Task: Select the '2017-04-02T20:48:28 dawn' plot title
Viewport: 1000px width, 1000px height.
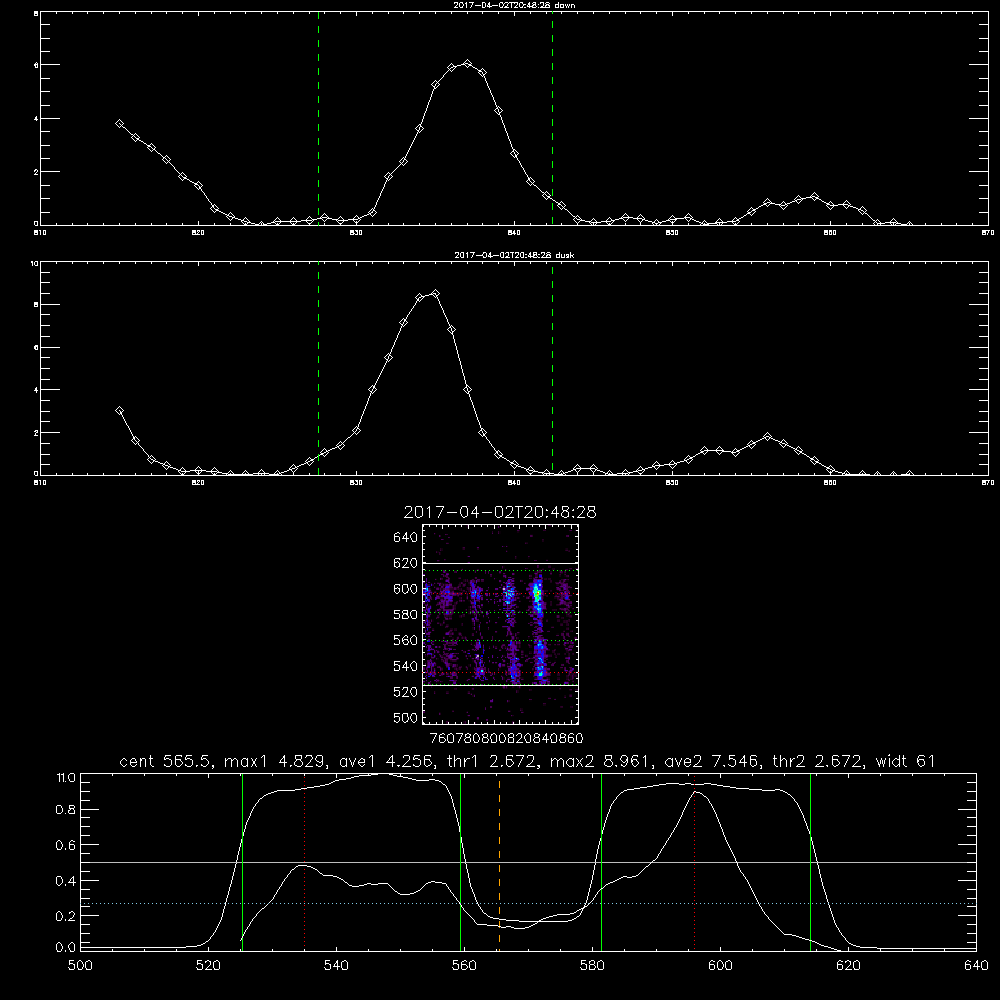Action: pos(514,5)
